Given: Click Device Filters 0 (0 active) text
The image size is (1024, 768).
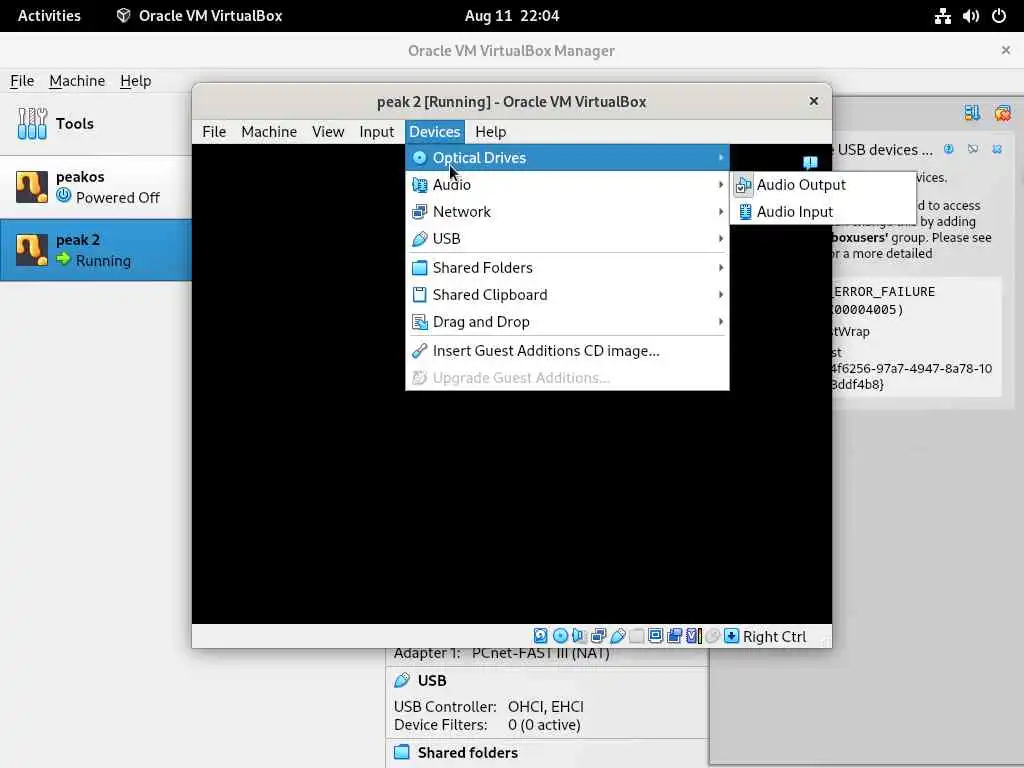Looking at the screenshot, I should tap(487, 725).
